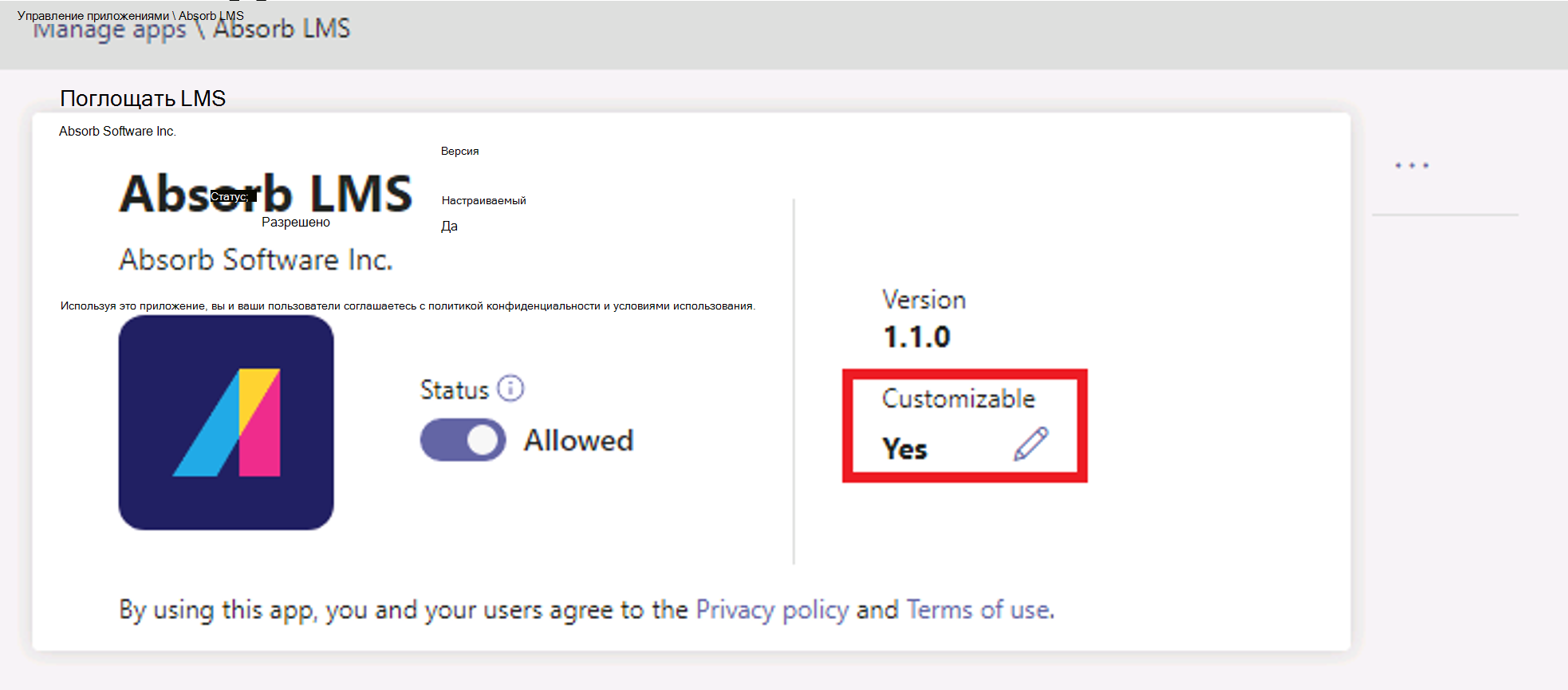Open the Terms of use link
Viewport: 1568px width, 690px height.
point(980,610)
